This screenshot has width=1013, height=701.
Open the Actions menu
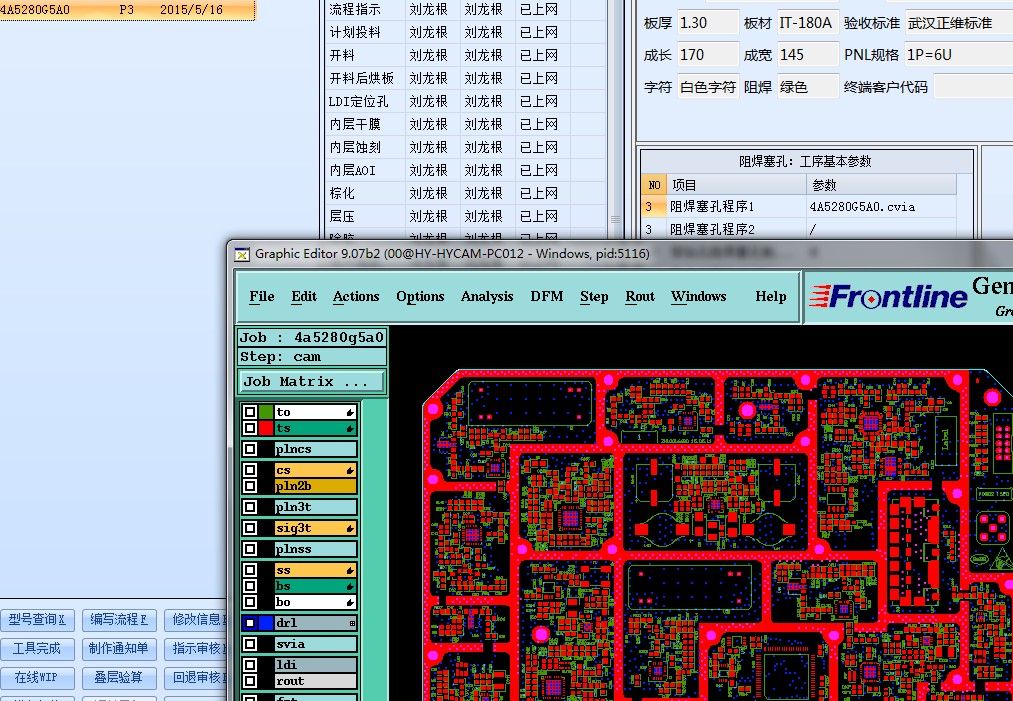pos(356,297)
